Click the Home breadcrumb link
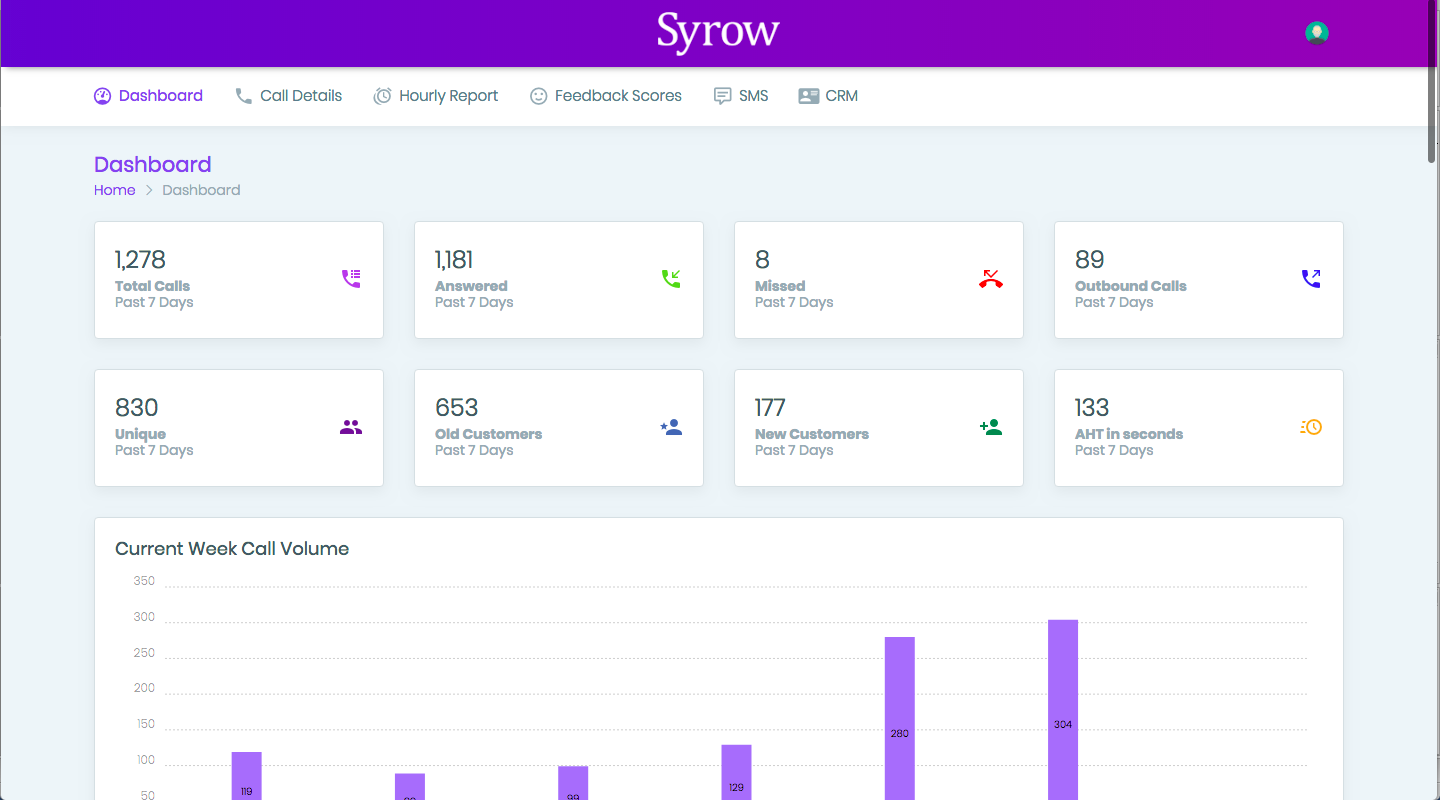This screenshot has width=1440, height=800. click(115, 190)
